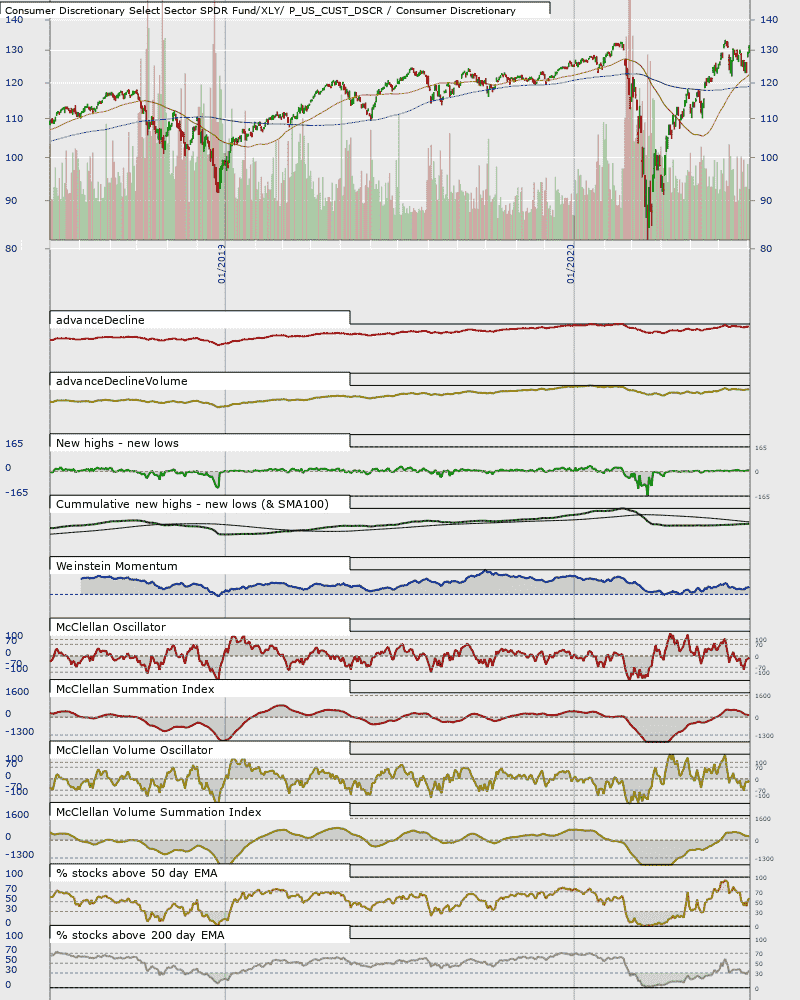Screen dimensions: 800x1000
Task: Select the advanceDecline indicator label
Action: coord(100,320)
